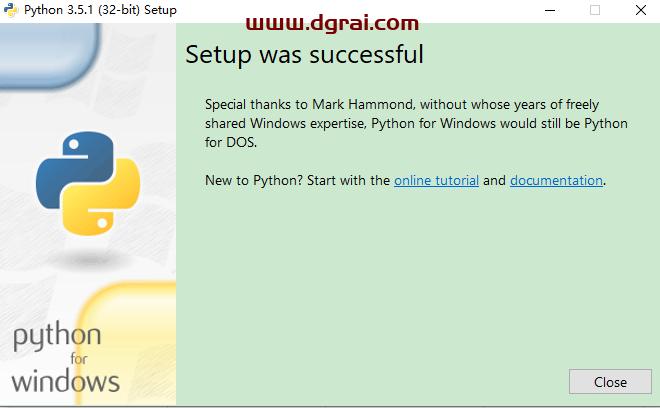
Task: Click the blue and yellow Python logo
Action: pos(88,181)
